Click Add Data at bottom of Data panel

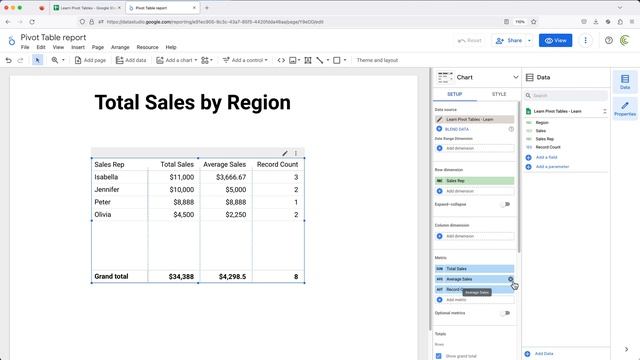pyautogui.click(x=544, y=354)
